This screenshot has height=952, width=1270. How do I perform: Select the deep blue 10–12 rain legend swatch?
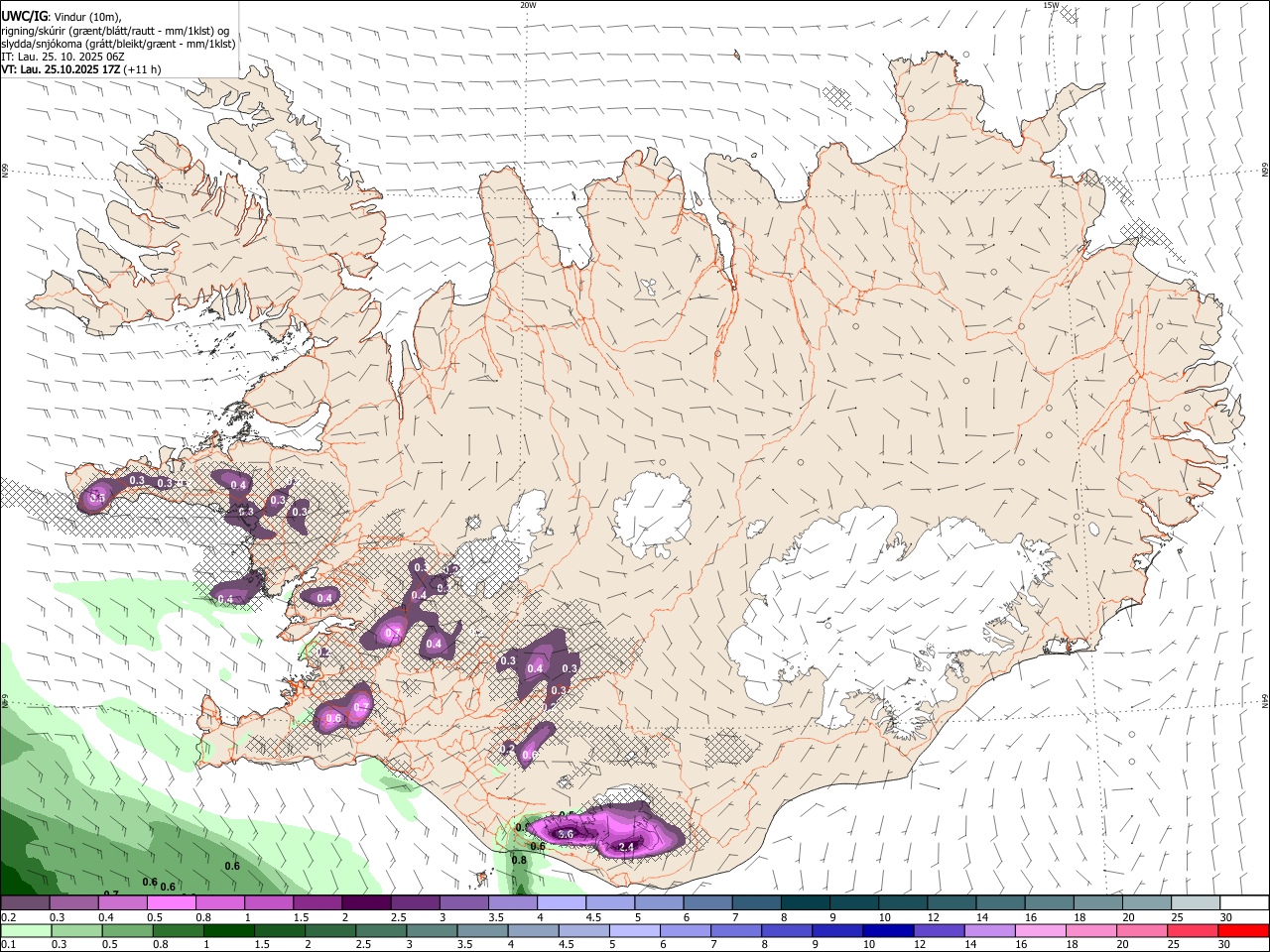click(888, 931)
